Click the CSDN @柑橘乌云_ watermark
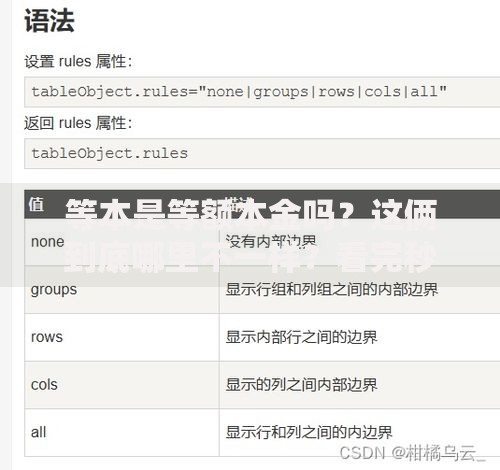Viewport: 500px width, 470px height. coord(413,453)
